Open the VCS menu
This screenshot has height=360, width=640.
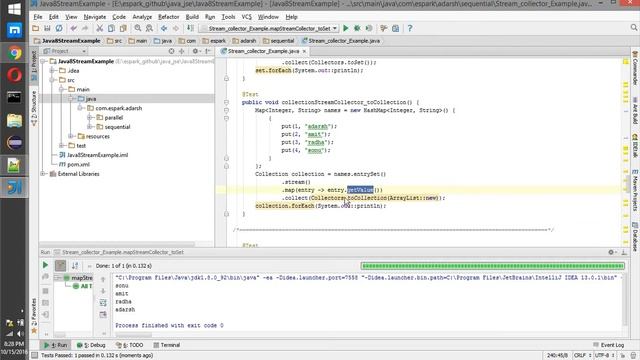coord(247,17)
